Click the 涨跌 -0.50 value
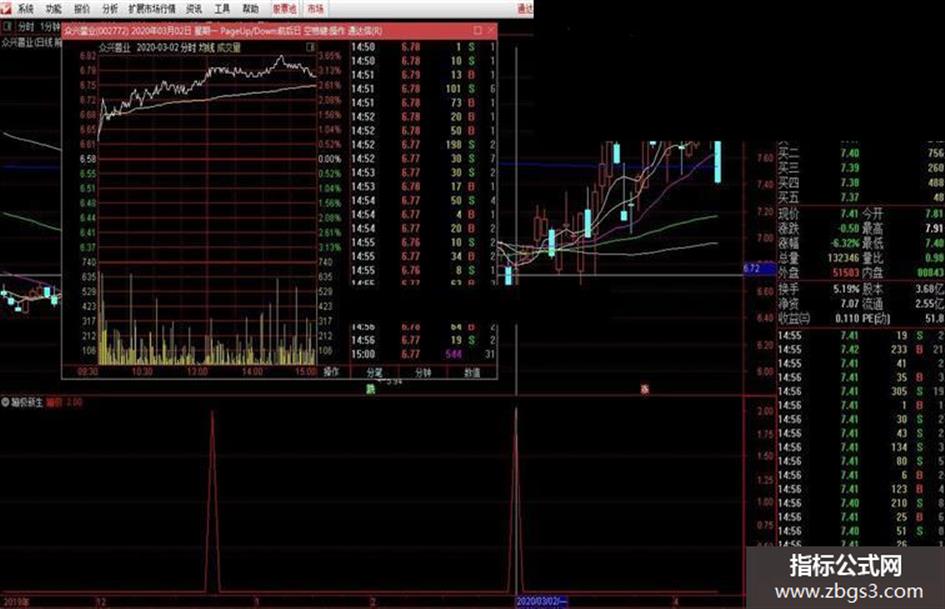The width and height of the screenshot is (945, 609). pyautogui.click(x=849, y=229)
